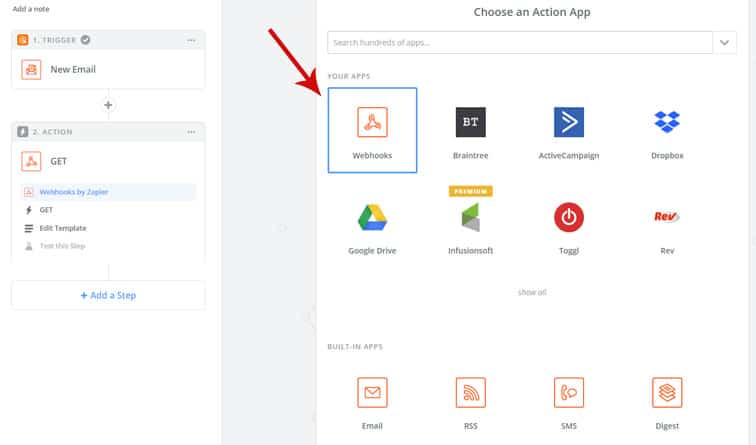This screenshot has width=756, height=445.
Task: Select the Webhooks app icon
Action: pos(372,123)
